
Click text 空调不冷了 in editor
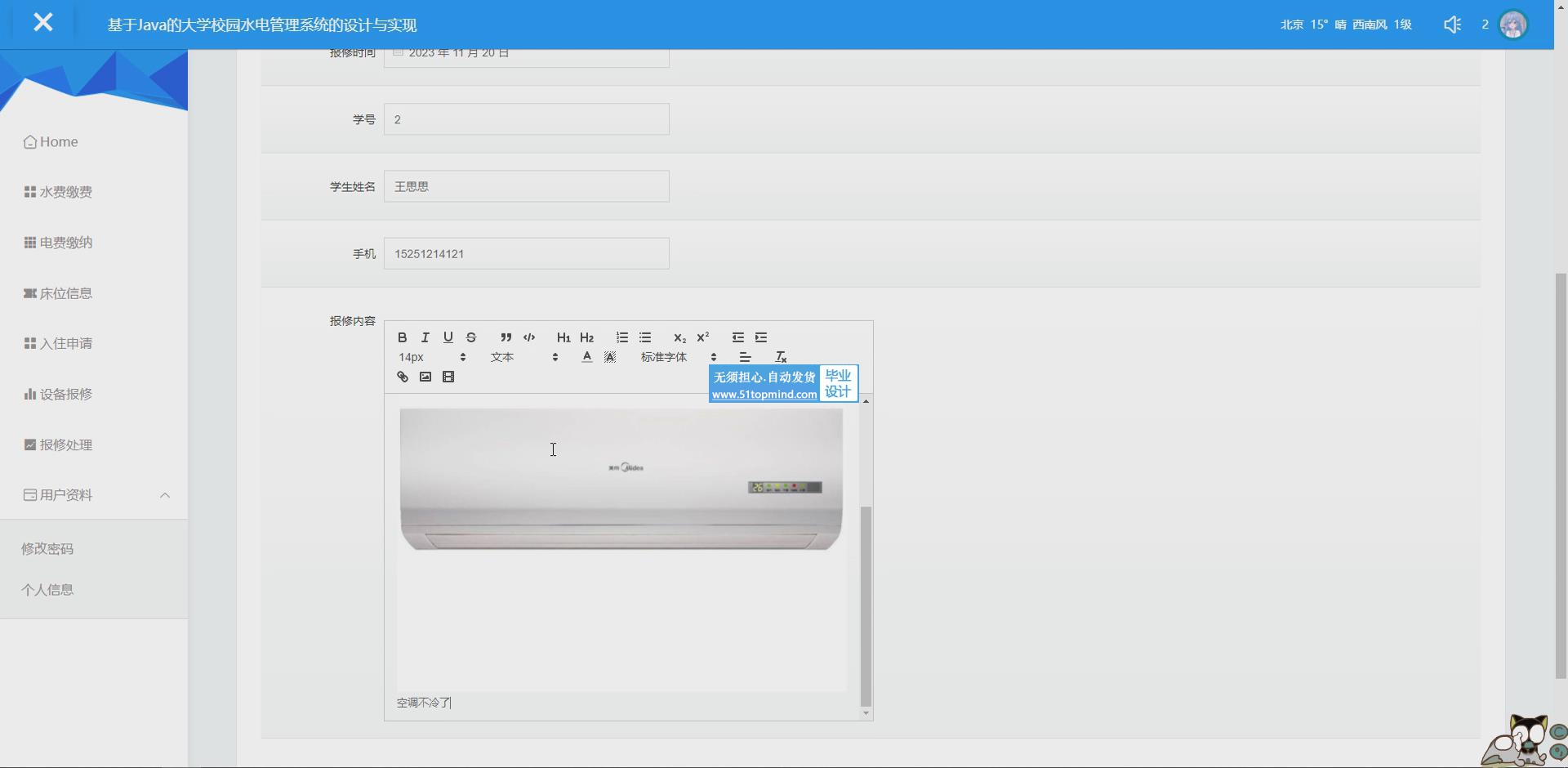(423, 703)
